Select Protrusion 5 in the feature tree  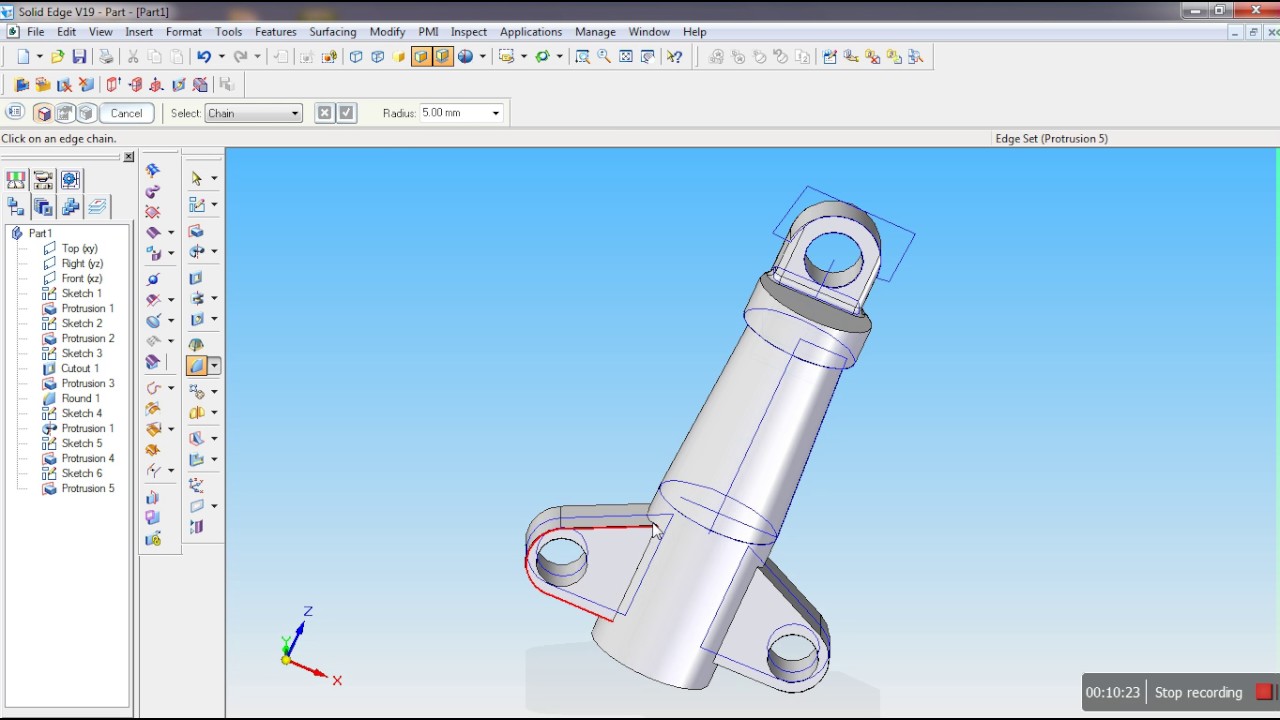pyautogui.click(x=88, y=488)
